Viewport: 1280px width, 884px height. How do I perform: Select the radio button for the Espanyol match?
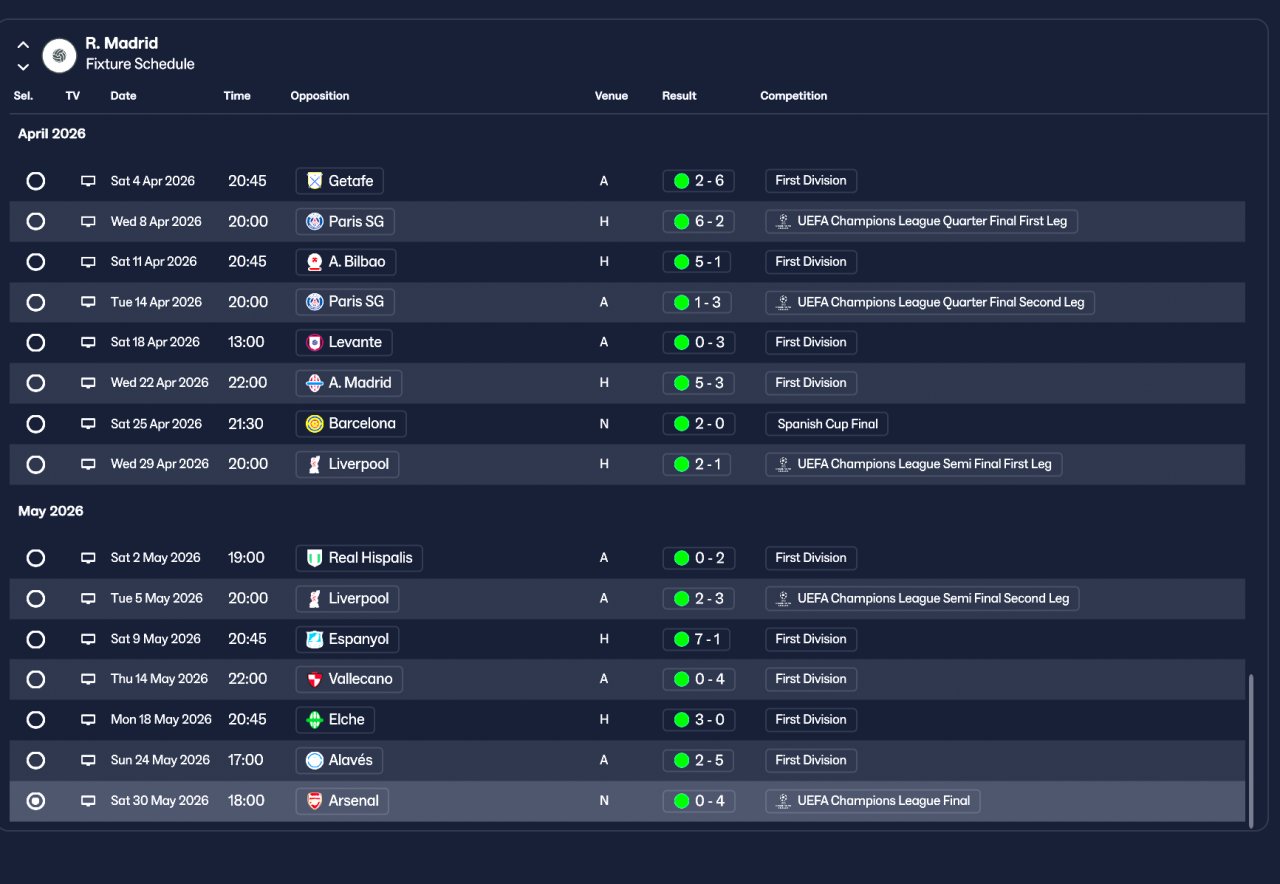[36, 639]
